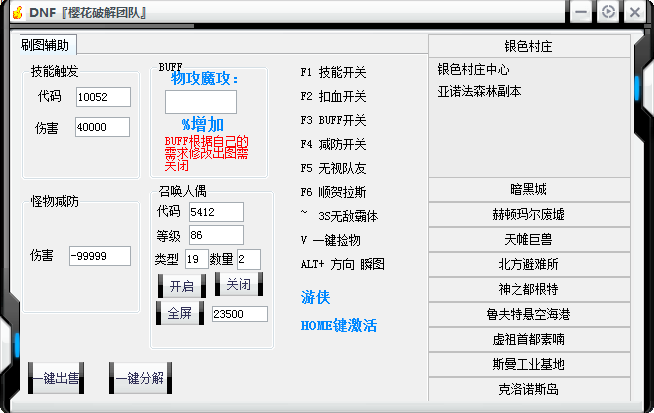Click the F4 减防开关 hotkey label
Image resolution: width=654 pixels, height=413 pixels.
tap(333, 145)
